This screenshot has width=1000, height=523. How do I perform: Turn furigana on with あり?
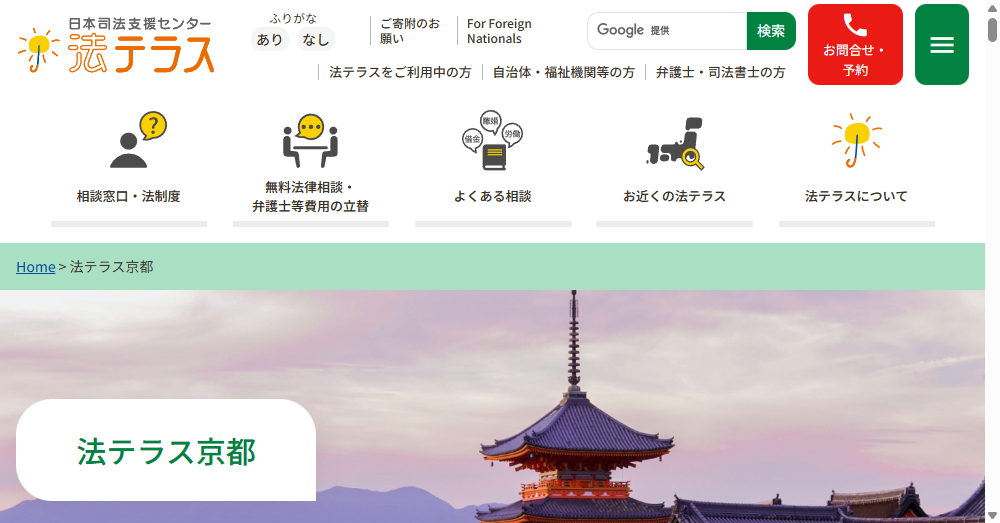click(x=270, y=40)
